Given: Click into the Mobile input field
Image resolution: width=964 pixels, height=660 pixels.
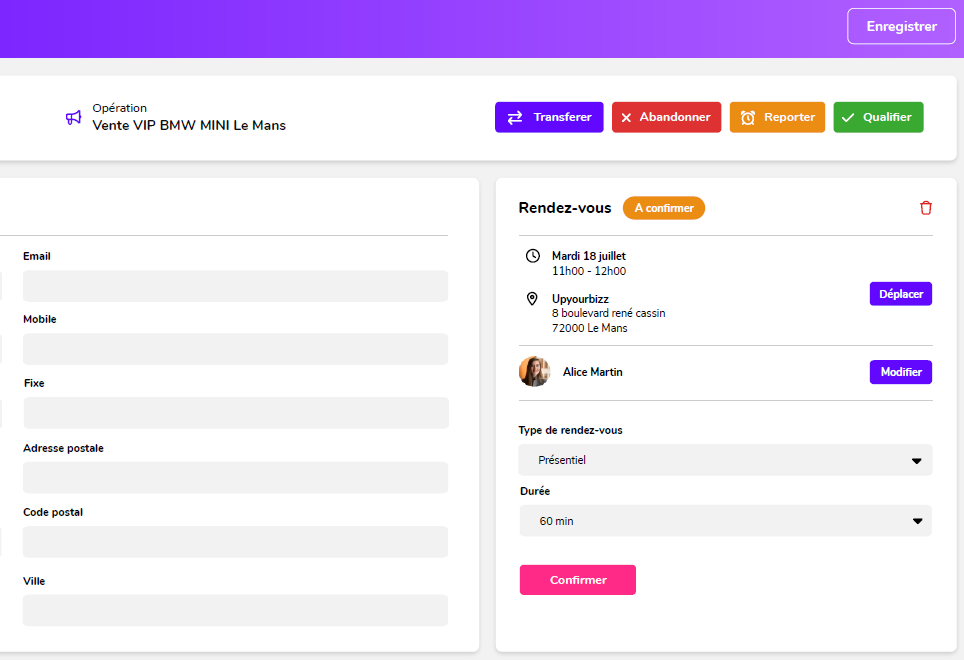Looking at the screenshot, I should 235,349.
